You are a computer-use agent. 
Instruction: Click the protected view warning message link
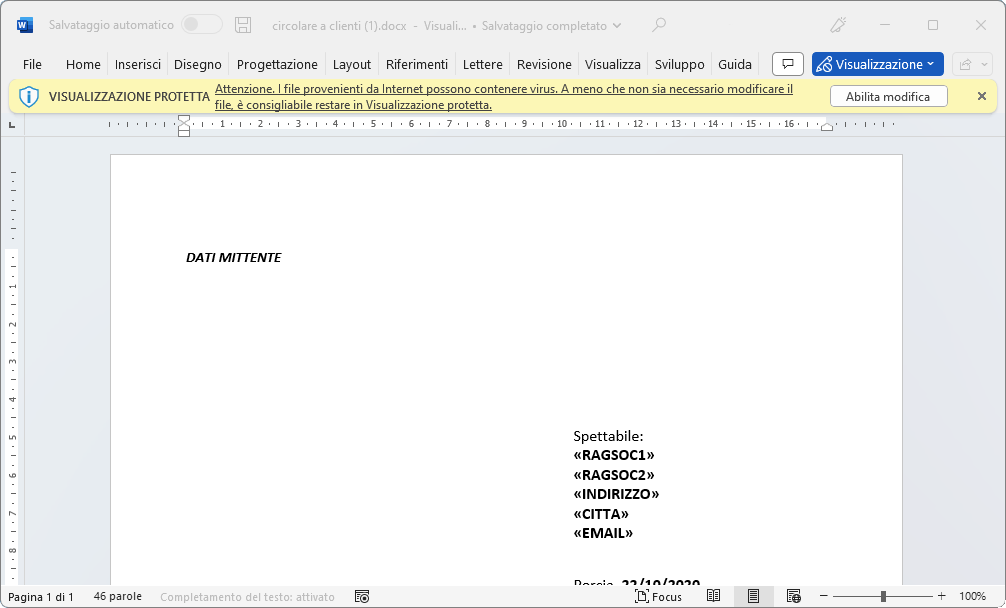(504, 97)
